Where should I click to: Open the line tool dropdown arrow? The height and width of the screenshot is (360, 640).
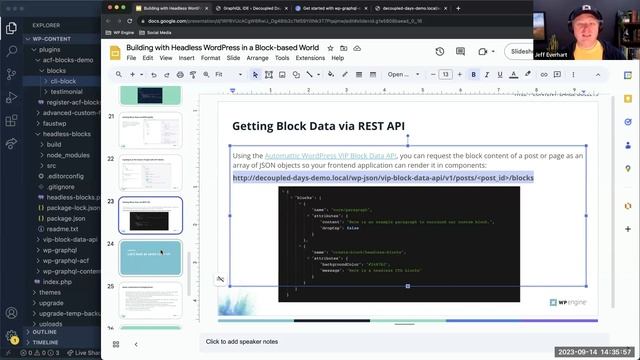318,75
